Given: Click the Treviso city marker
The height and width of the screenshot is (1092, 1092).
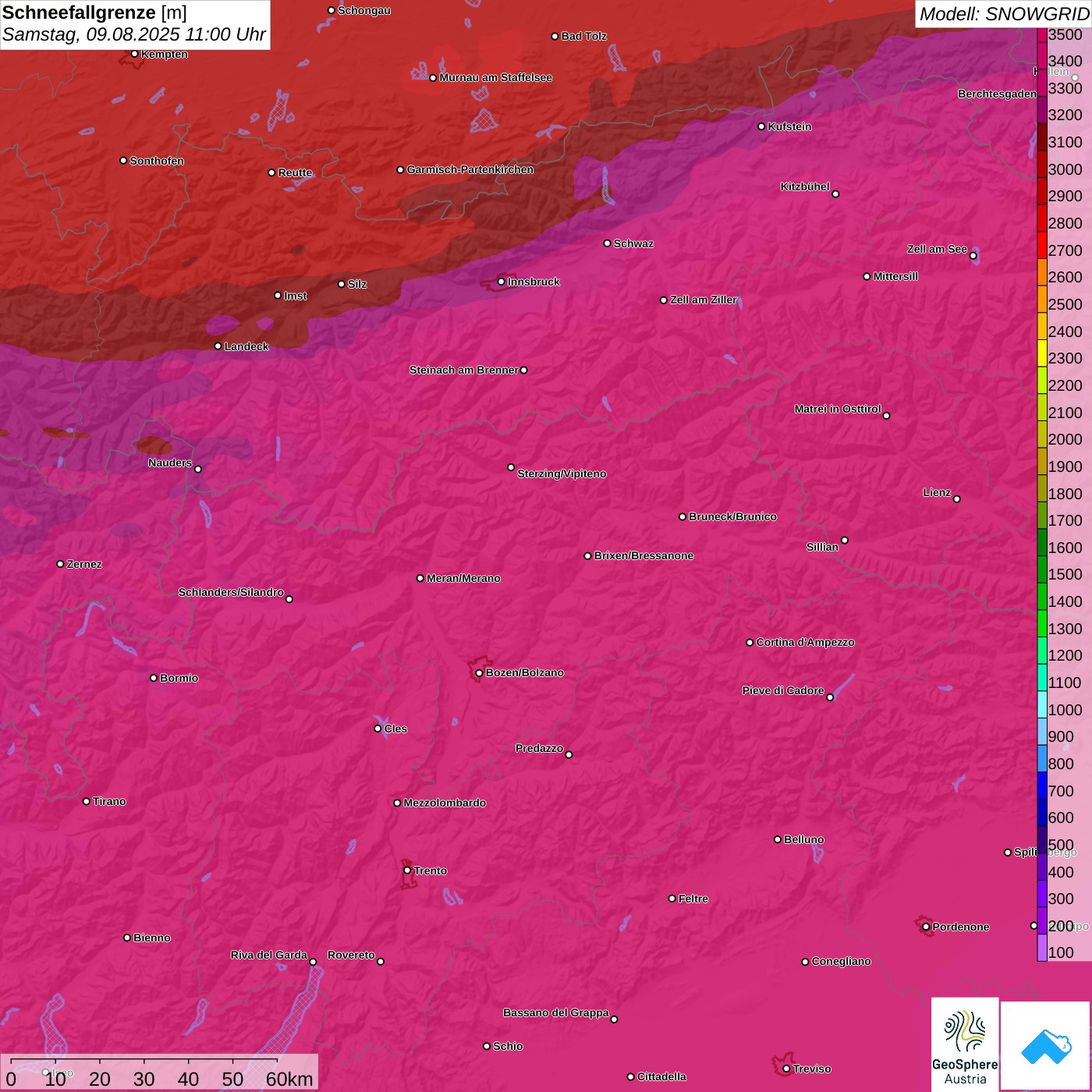Looking at the screenshot, I should click(x=786, y=1069).
